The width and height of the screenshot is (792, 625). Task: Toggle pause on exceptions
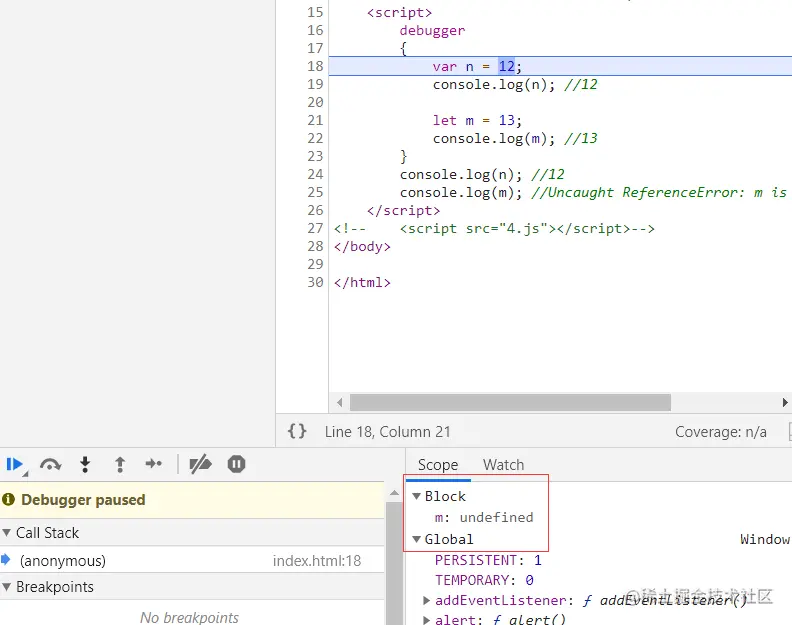[236, 464]
